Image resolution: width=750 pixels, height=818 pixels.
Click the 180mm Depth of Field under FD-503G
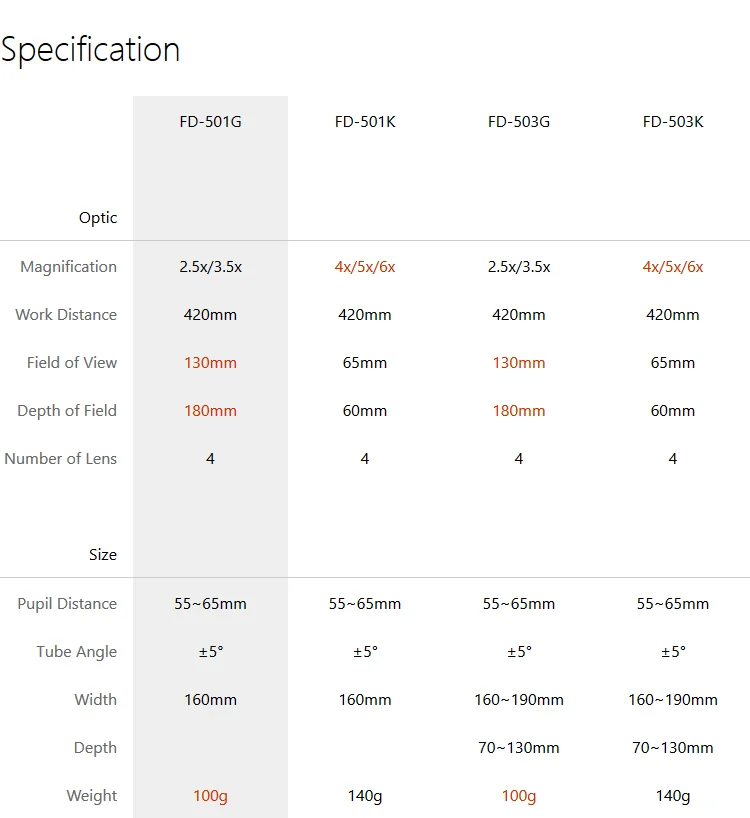tap(519, 411)
